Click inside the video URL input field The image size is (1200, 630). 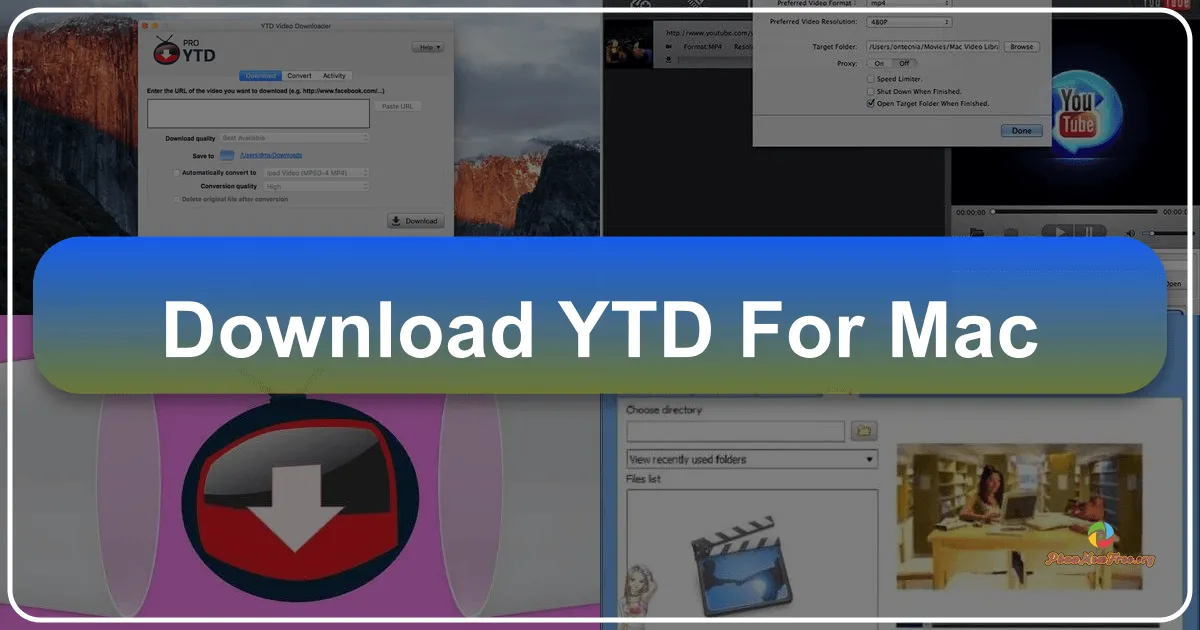tap(257, 113)
